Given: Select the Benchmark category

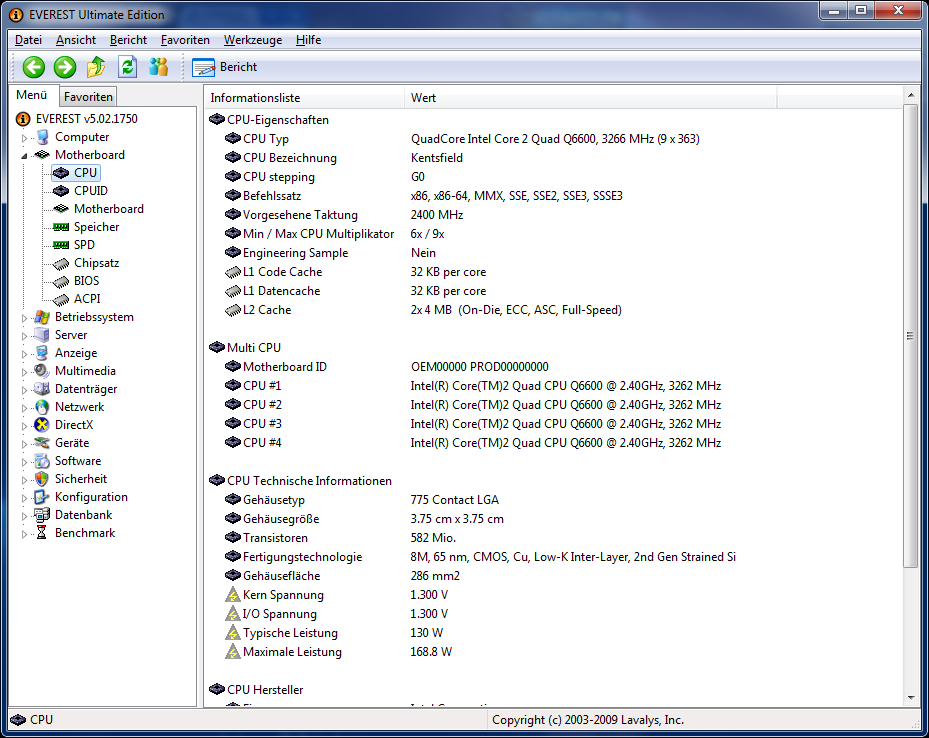Looking at the screenshot, I should (85, 532).
